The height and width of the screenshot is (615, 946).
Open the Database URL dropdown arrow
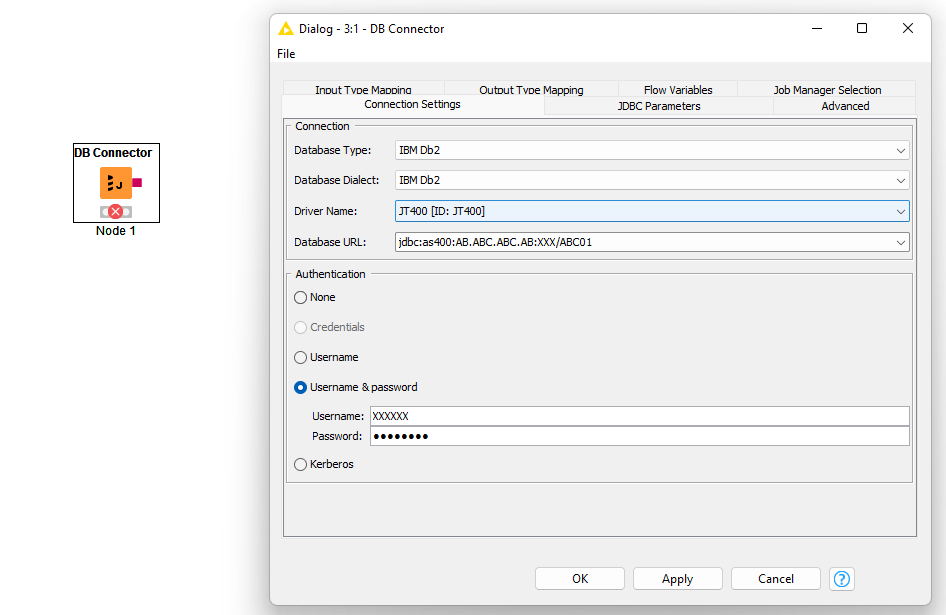point(901,242)
